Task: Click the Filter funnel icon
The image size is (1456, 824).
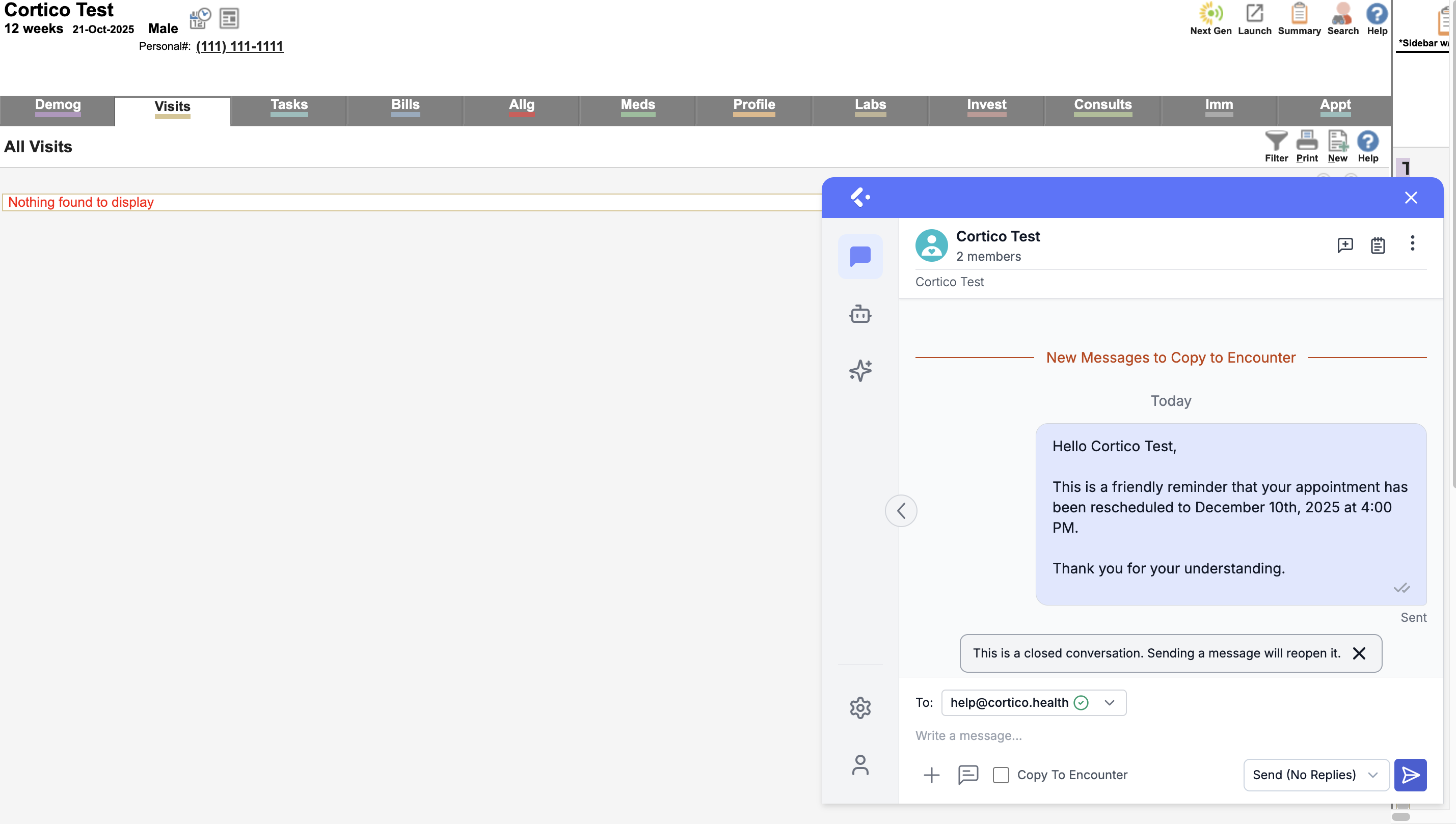Action: 1276,146
